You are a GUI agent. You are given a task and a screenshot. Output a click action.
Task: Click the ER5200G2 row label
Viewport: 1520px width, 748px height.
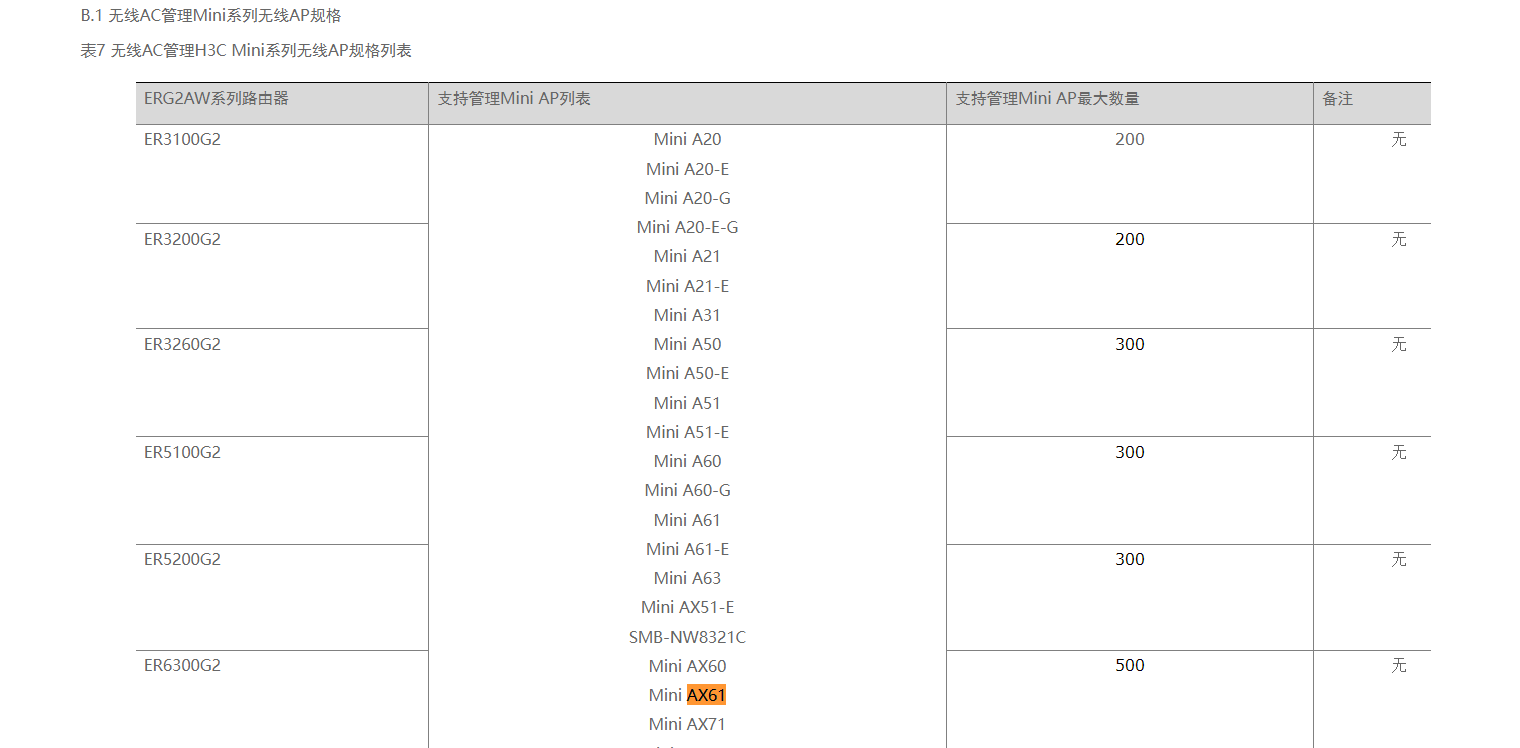pos(182,560)
